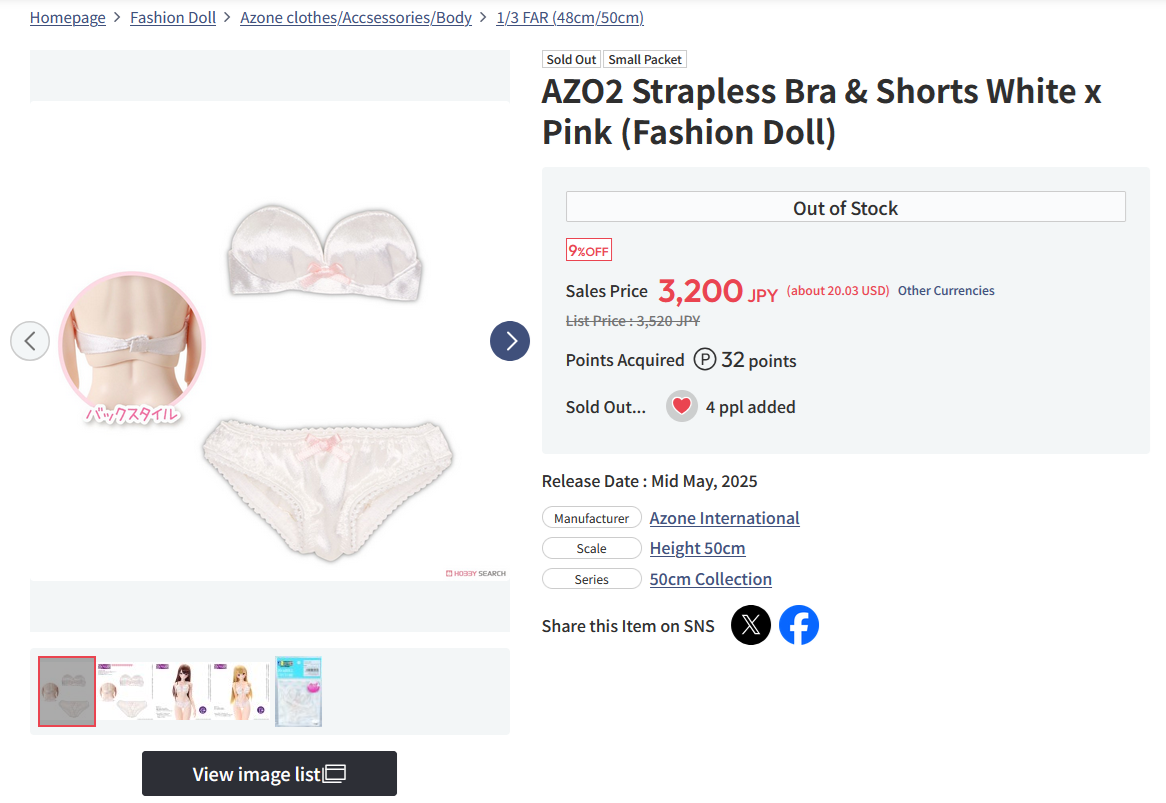Click the points 'P' circle icon

[x=704, y=360]
